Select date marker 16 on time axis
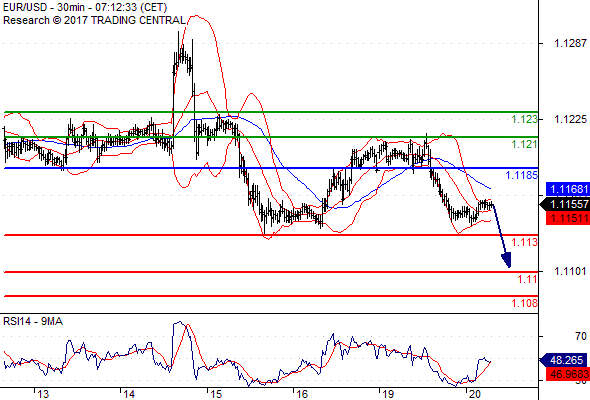Viewport: 590px width, 400px height. 302,394
